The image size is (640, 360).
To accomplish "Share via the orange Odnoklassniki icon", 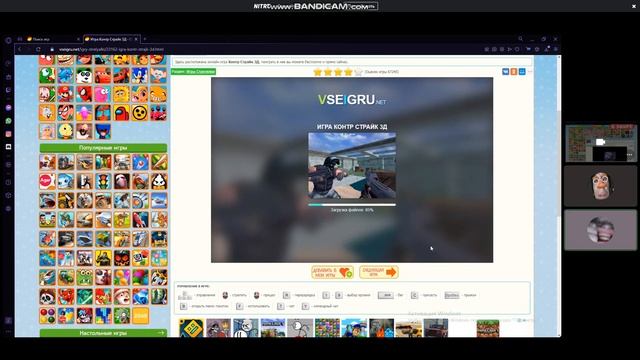I will coord(513,71).
